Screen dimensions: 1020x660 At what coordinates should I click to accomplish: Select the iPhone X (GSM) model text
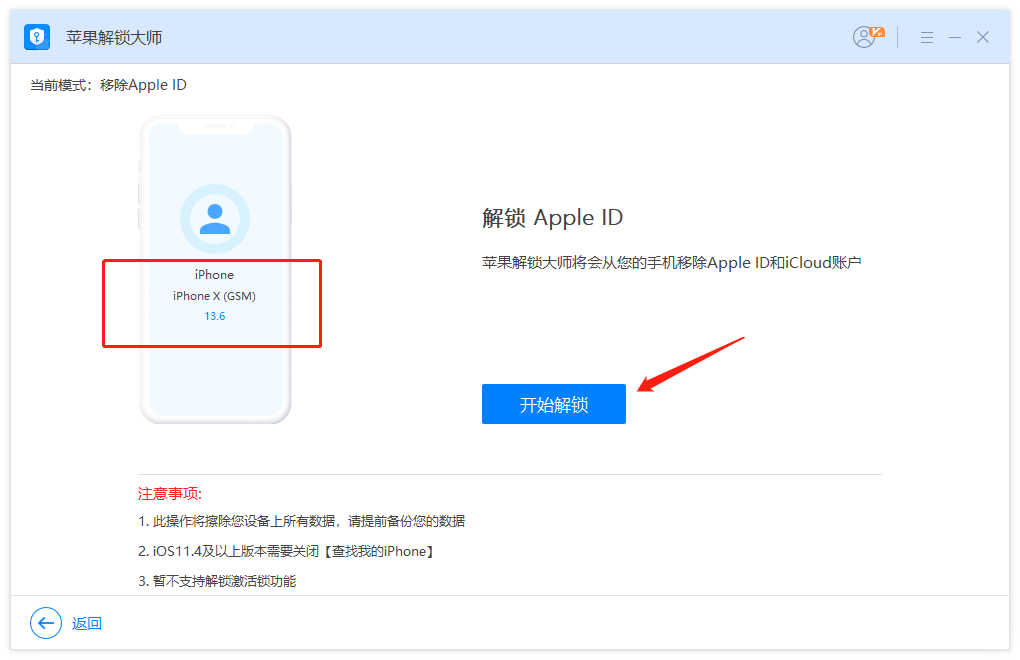coord(214,296)
